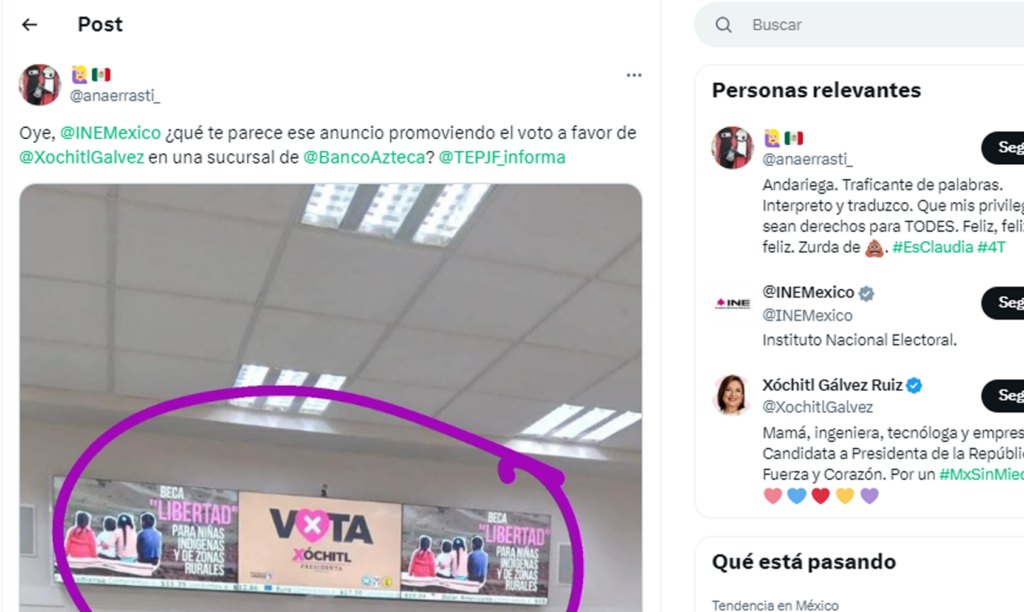Enlarge the attached photo of the Vota Xóchitl screen
This screenshot has height=612, width=1024.
coord(330,398)
